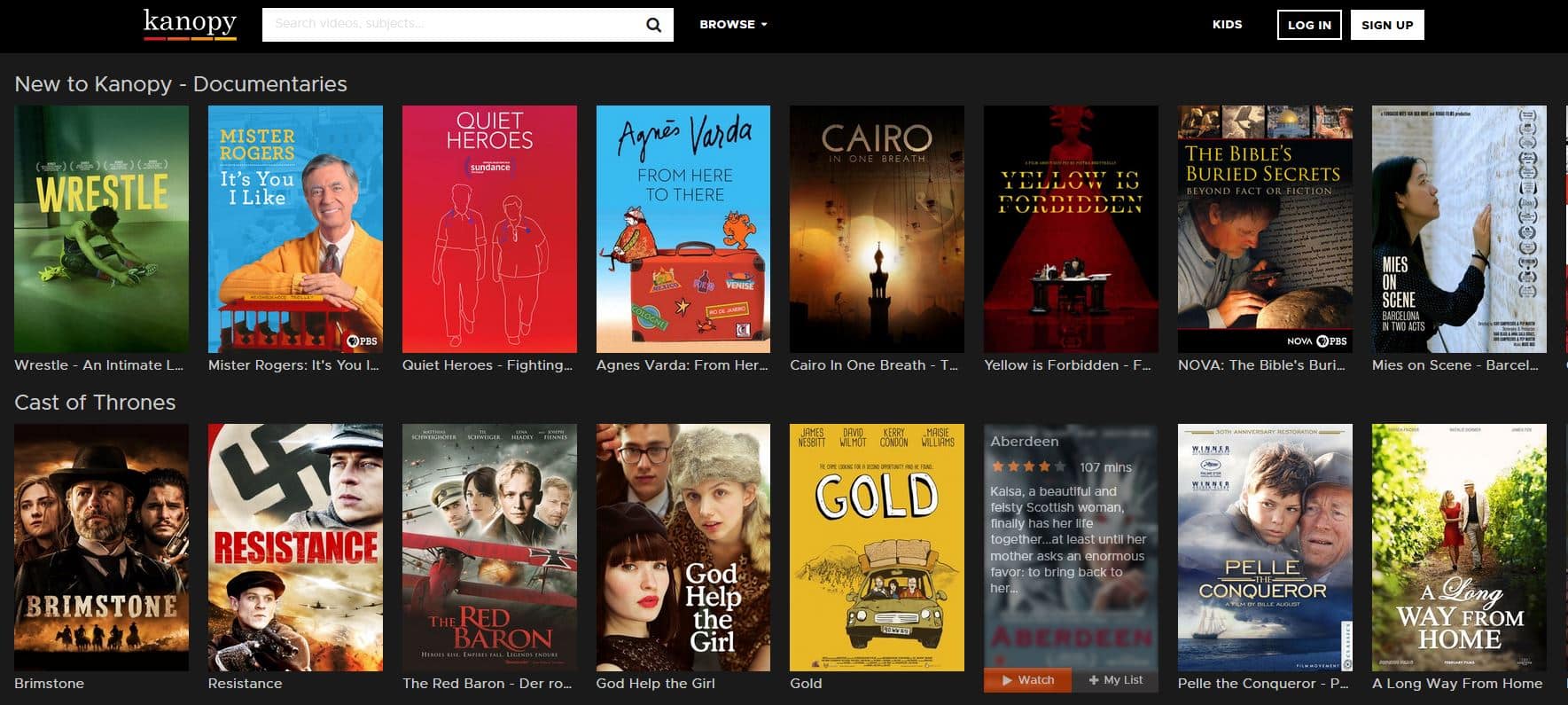Image resolution: width=1568 pixels, height=705 pixels.
Task: Open the Resistance movie poster
Action: pos(295,547)
